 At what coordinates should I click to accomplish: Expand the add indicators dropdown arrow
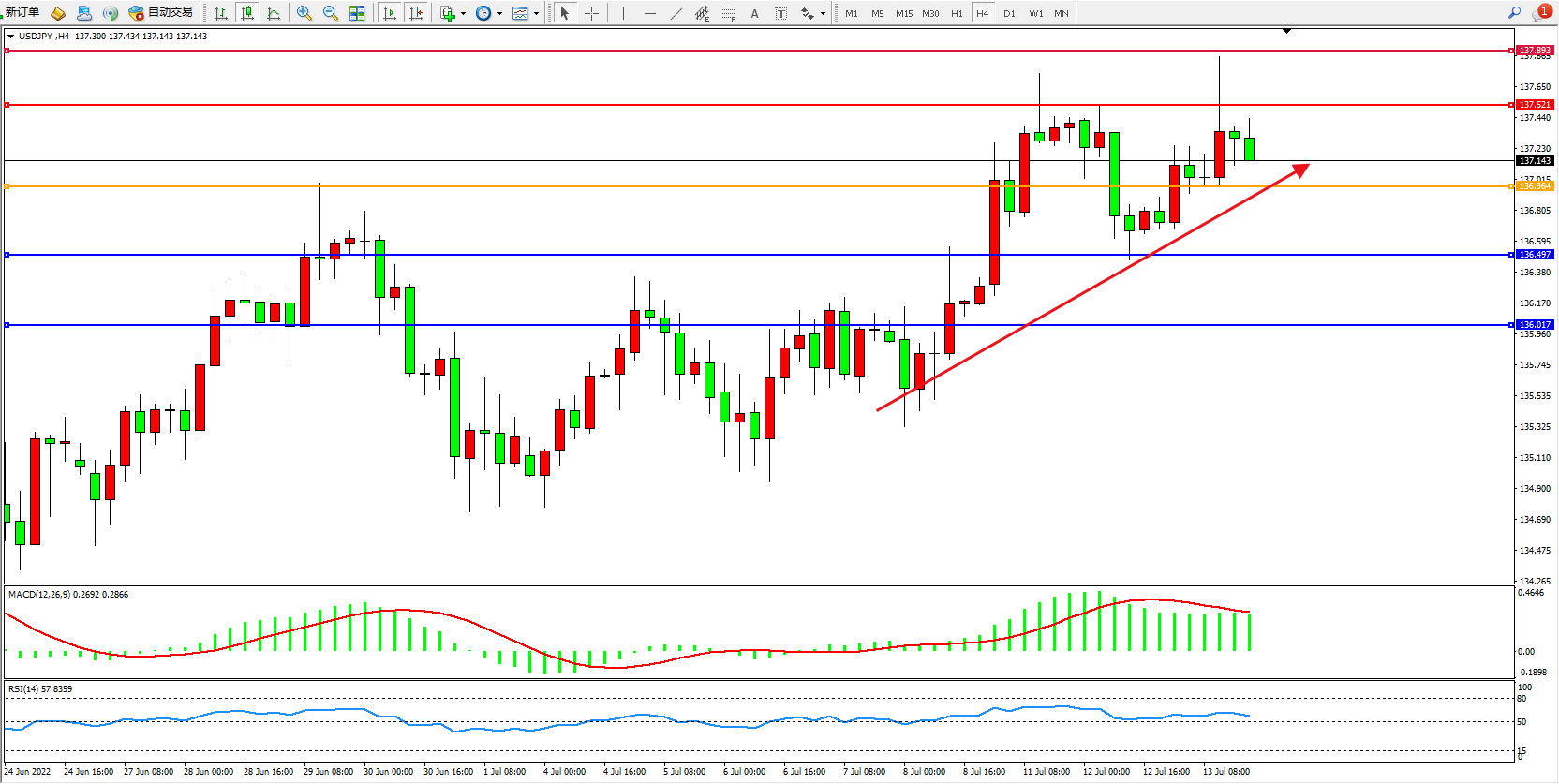coord(463,14)
